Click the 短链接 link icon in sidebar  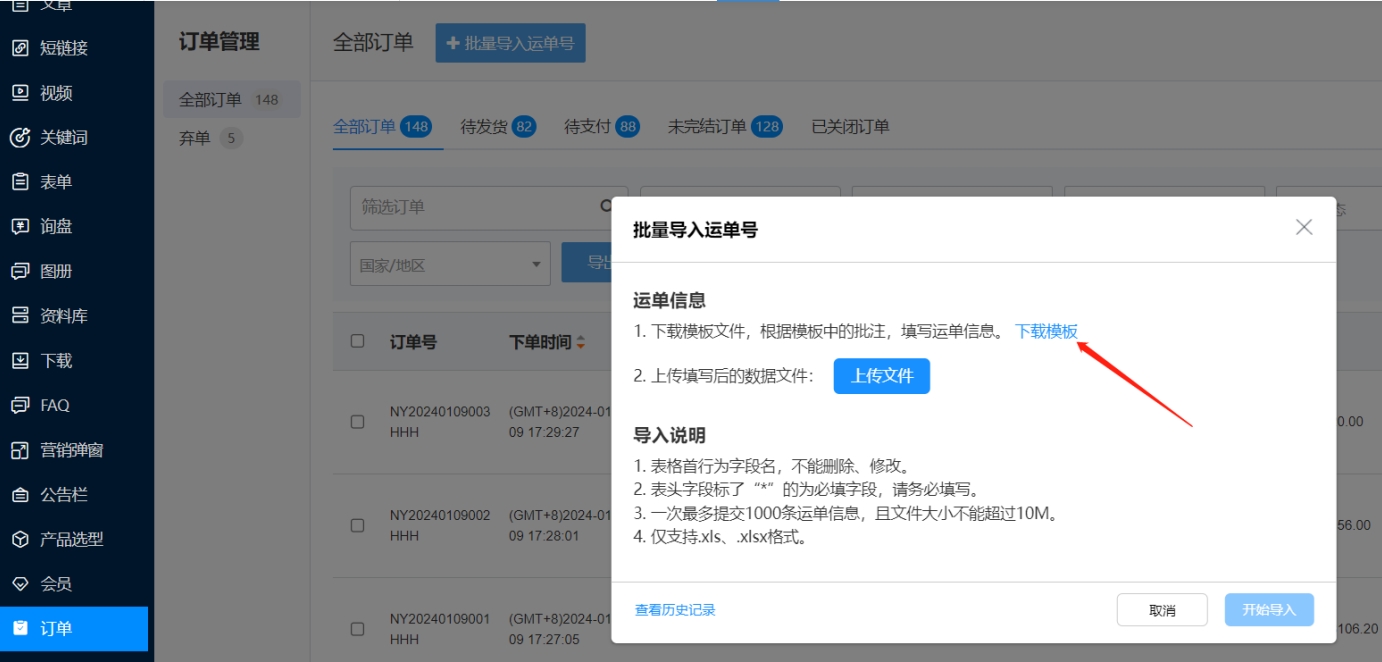[x=20, y=48]
